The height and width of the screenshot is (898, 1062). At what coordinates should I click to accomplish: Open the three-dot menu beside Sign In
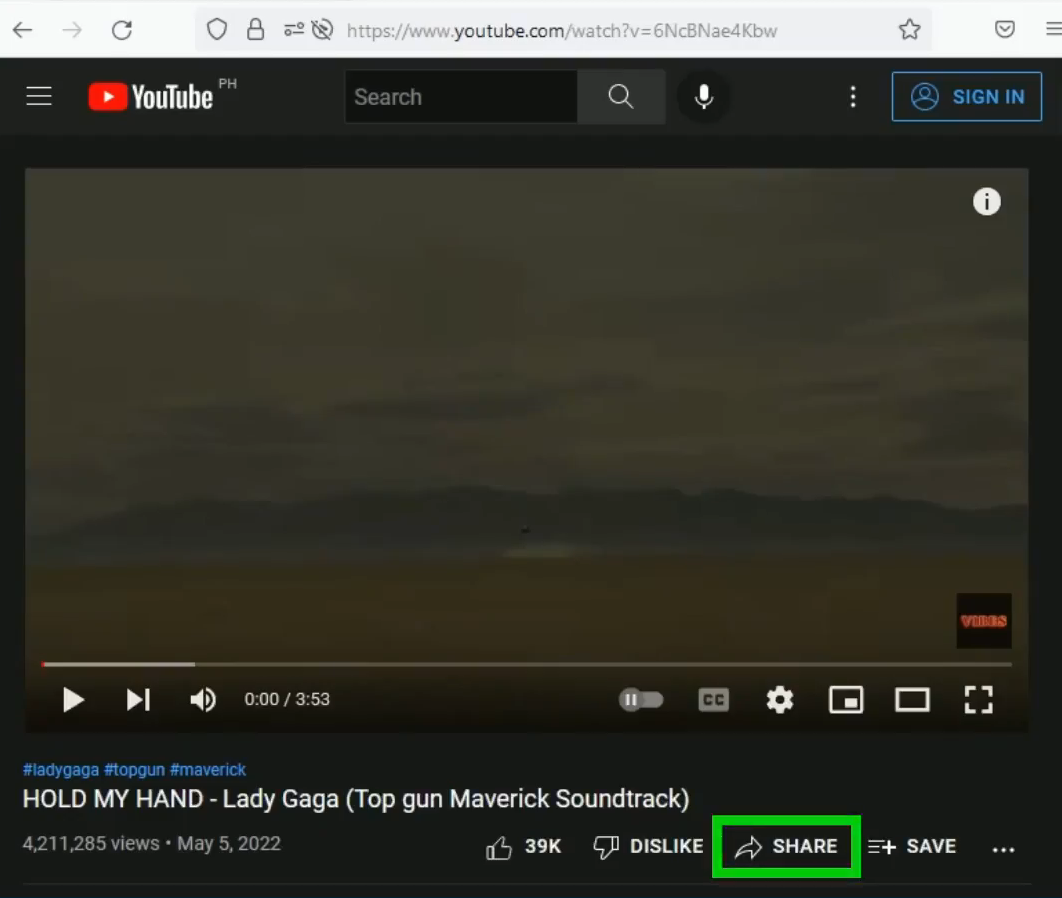click(853, 96)
